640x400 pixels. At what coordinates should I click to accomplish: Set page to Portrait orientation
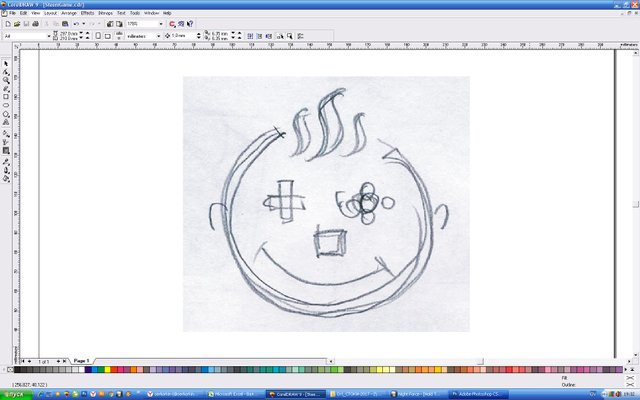coord(98,36)
